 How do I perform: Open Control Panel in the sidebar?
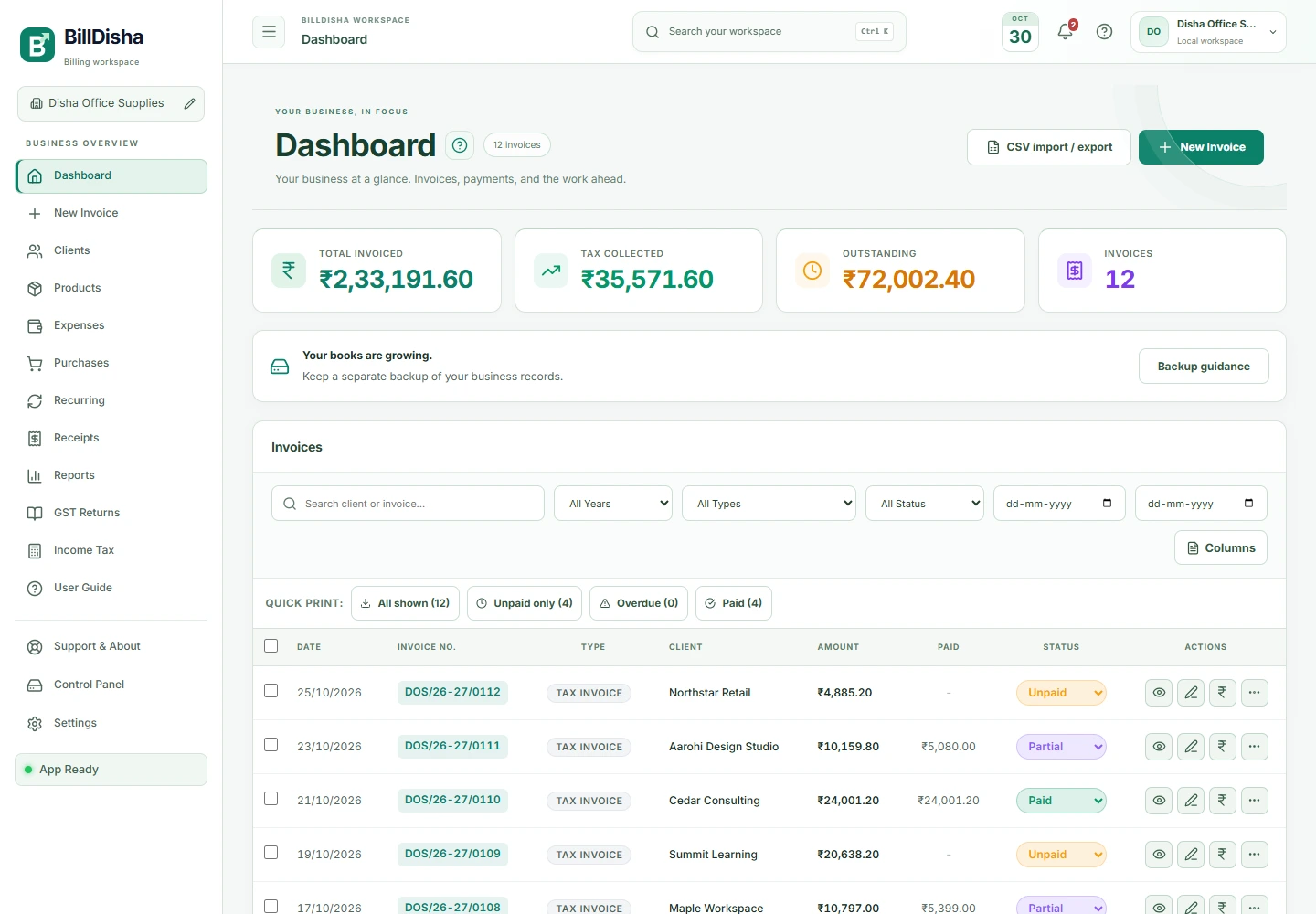click(111, 685)
